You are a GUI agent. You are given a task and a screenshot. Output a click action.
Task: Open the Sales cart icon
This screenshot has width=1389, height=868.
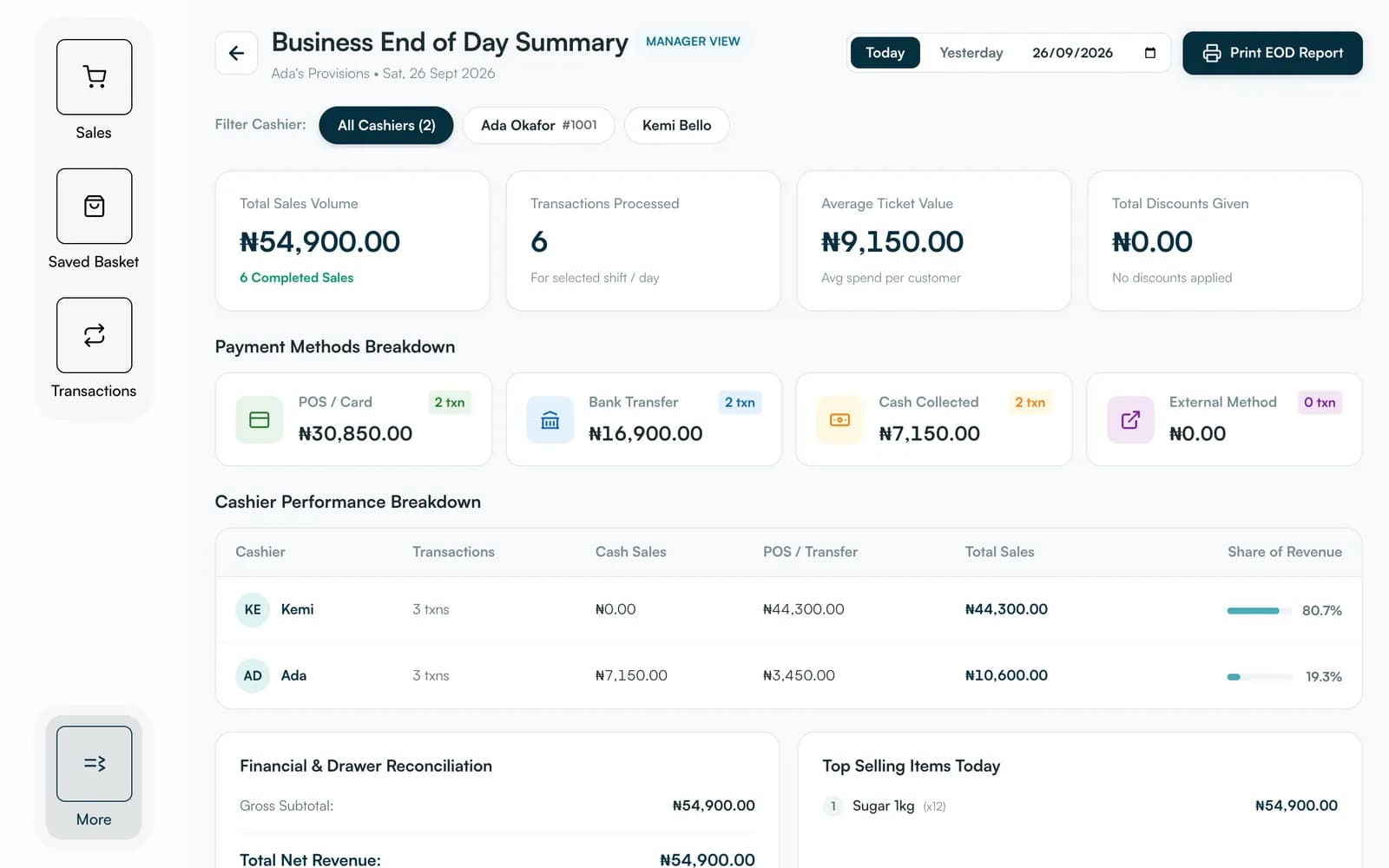pyautogui.click(x=94, y=76)
